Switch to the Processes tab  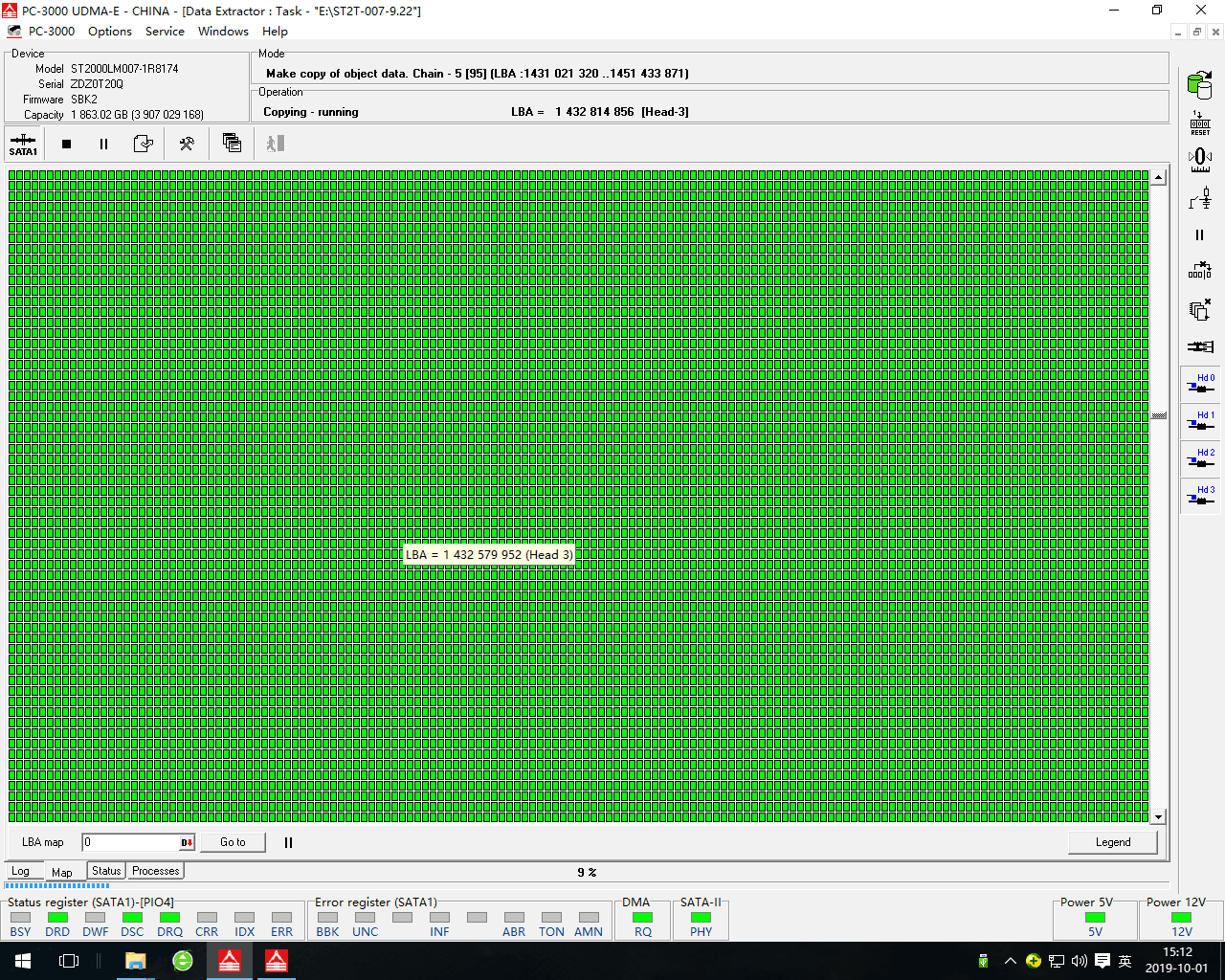(x=155, y=871)
